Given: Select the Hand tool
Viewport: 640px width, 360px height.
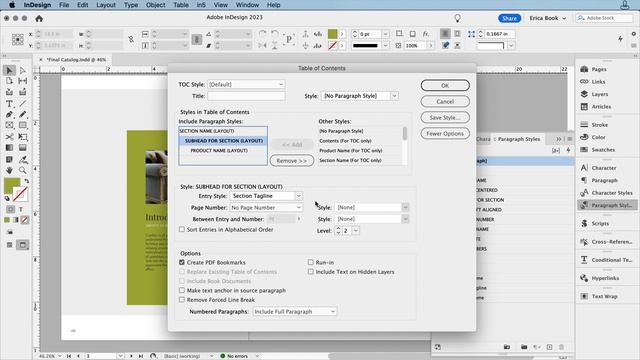Looking at the screenshot, I should [9, 170].
